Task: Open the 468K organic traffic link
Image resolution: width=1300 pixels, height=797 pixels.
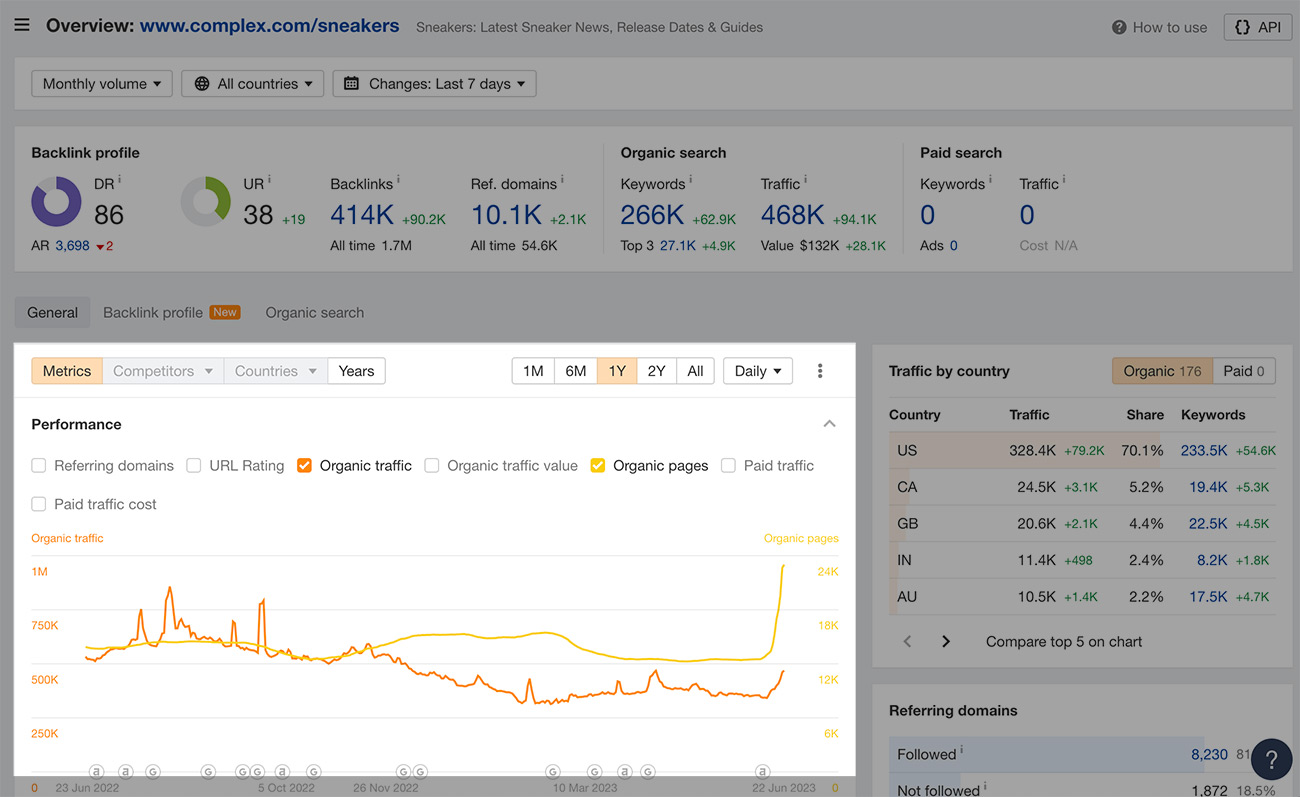Action: click(x=793, y=215)
